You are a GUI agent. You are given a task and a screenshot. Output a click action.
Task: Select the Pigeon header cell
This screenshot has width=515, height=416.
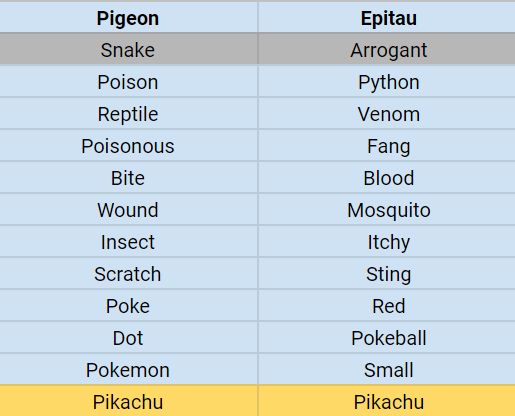128,18
